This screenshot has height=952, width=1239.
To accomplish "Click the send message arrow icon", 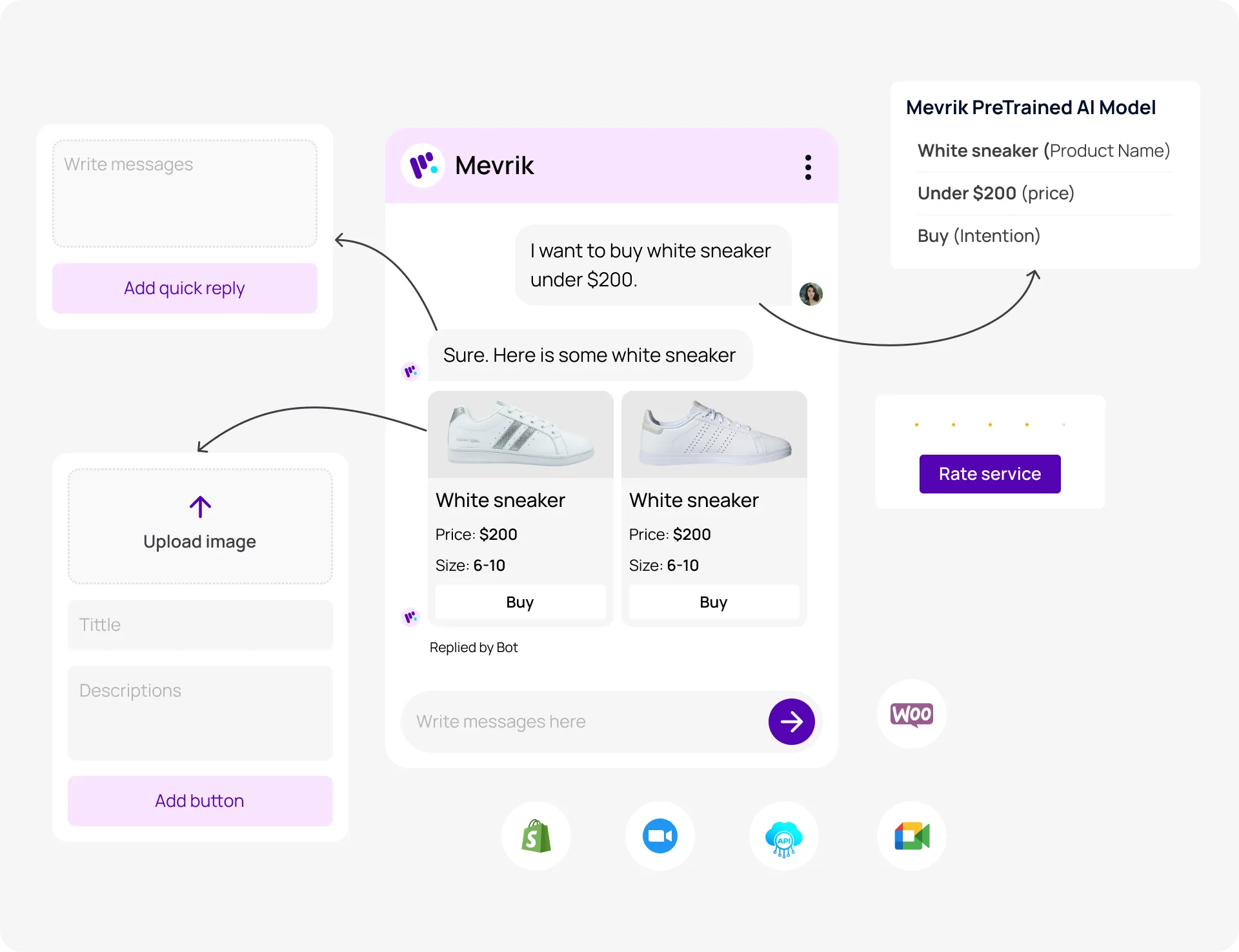I will (791, 721).
